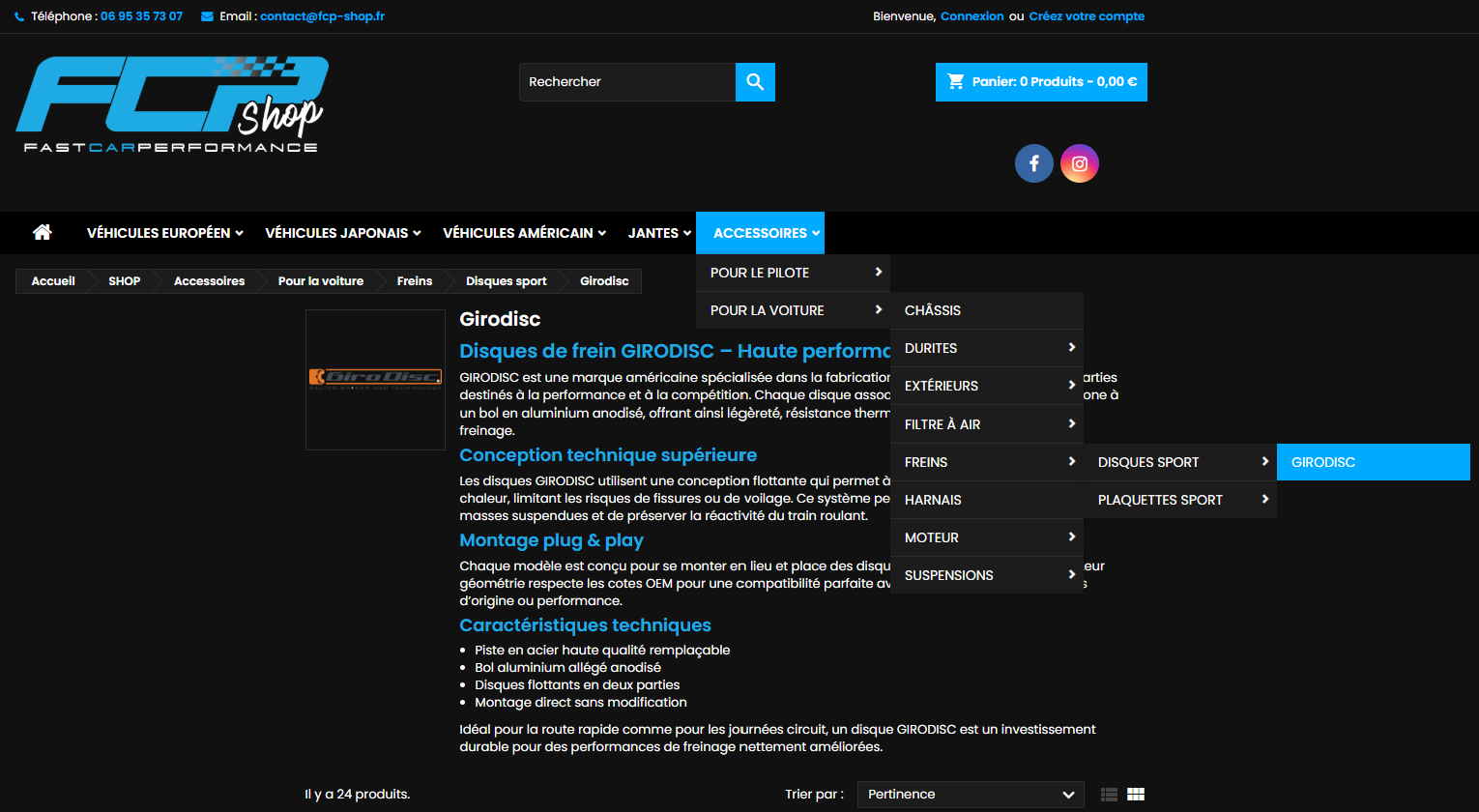This screenshot has width=1479, height=812.
Task: Click the magnifier search button
Action: coord(755,82)
